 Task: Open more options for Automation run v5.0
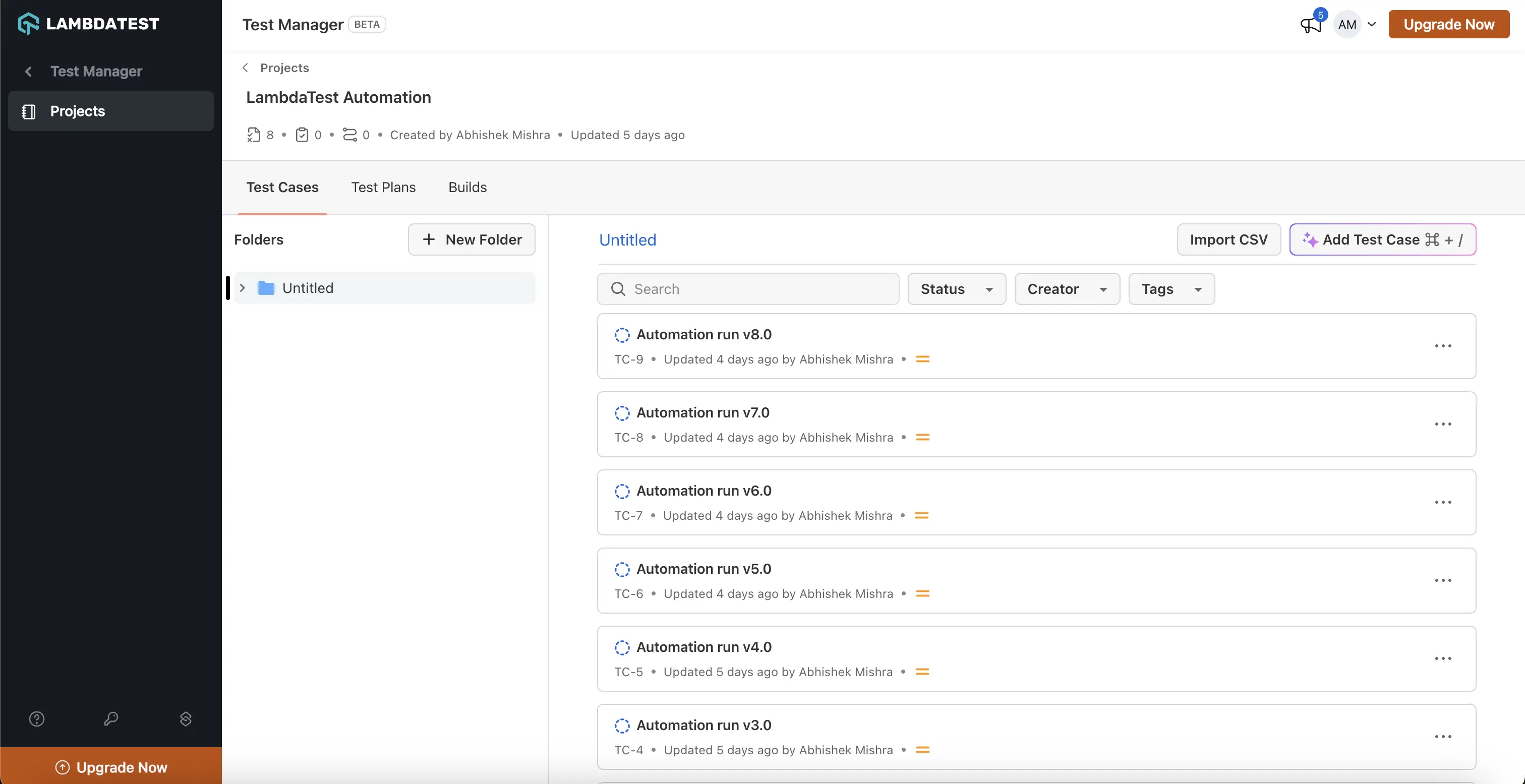(1443, 580)
